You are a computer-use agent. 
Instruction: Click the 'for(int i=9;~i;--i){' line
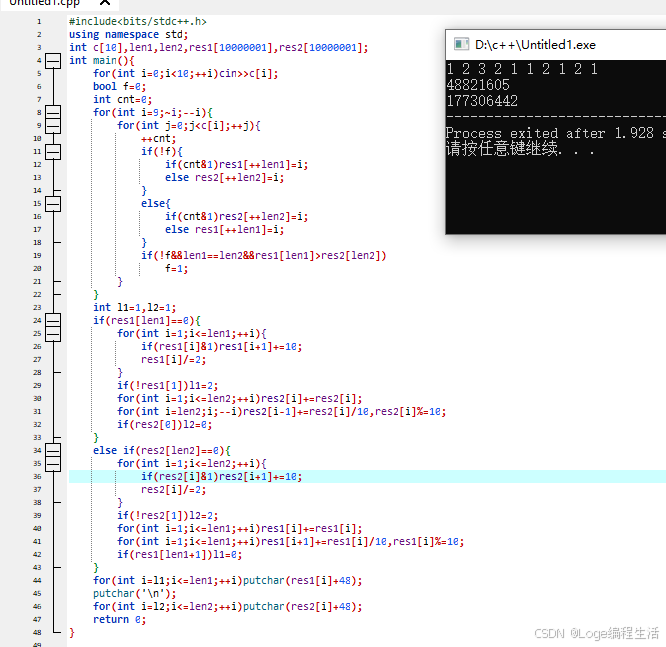(x=153, y=113)
